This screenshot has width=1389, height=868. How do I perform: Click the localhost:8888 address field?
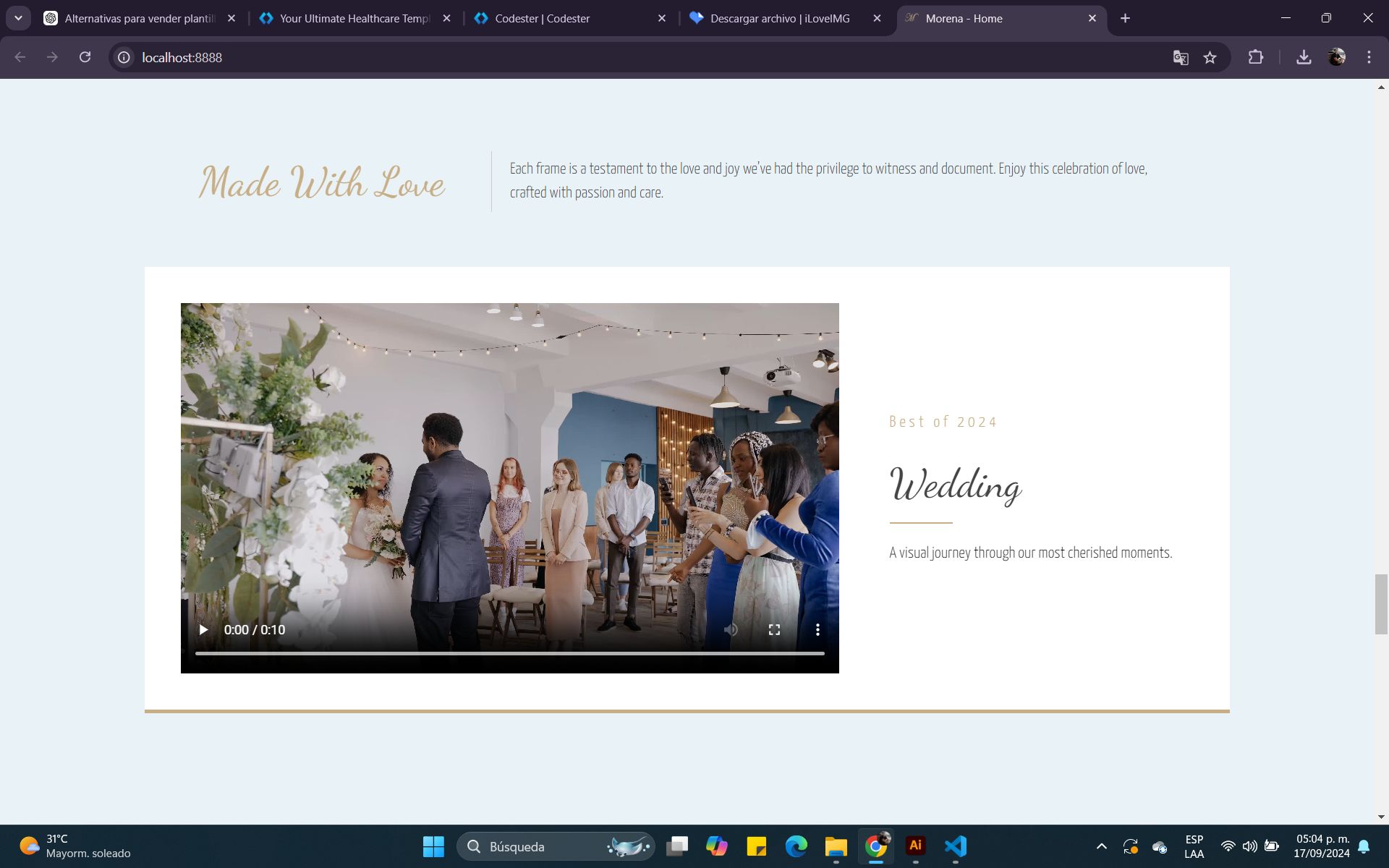506,57
